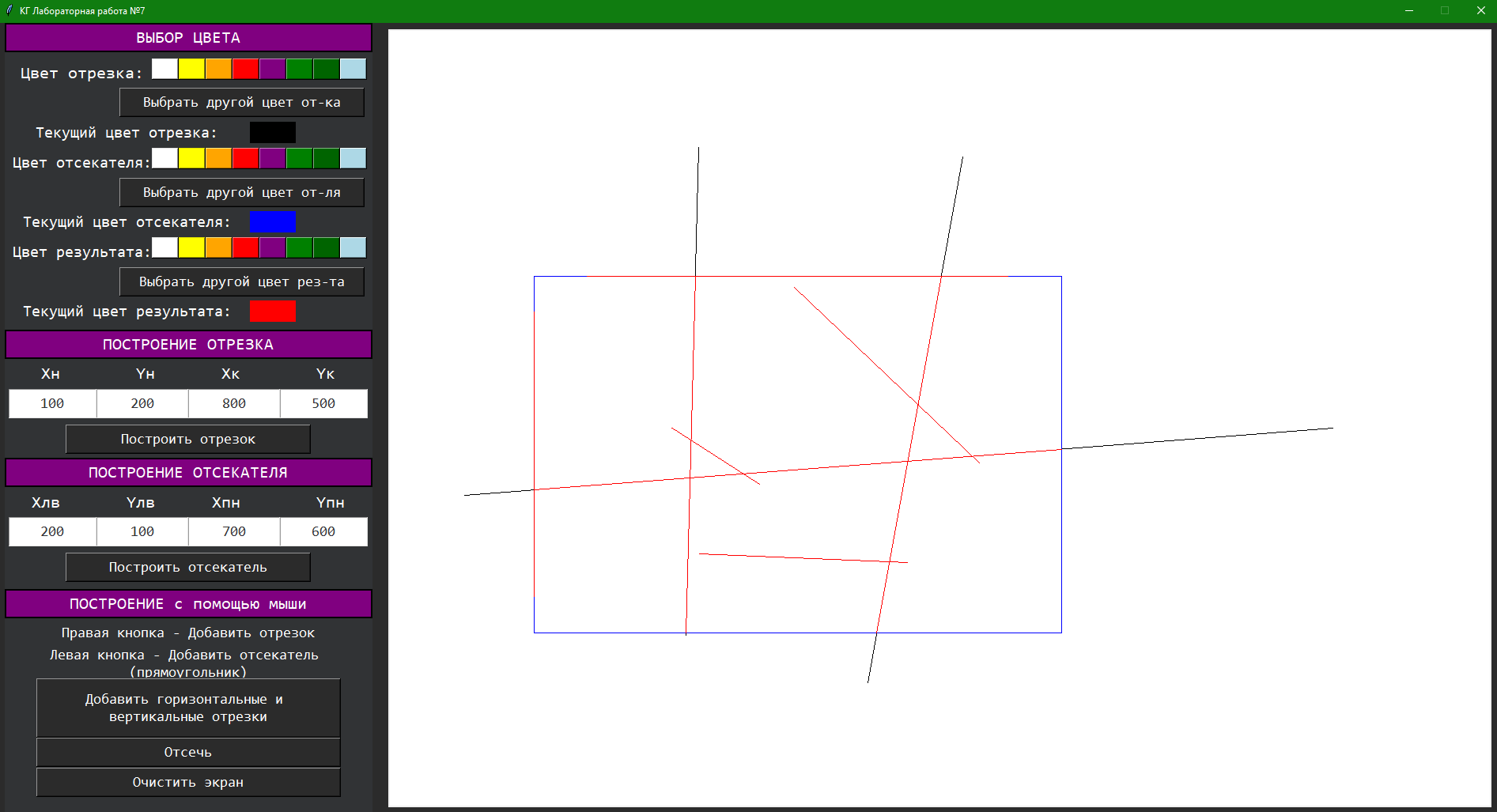Click 'Построить отсекатель' button
The height and width of the screenshot is (812, 1497).
[188, 567]
